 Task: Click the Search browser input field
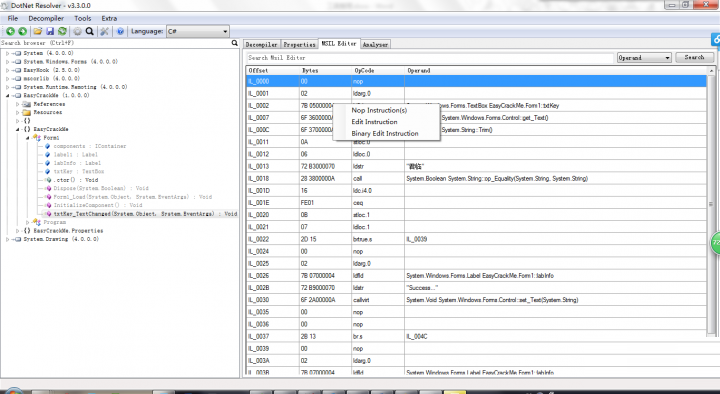116,43
